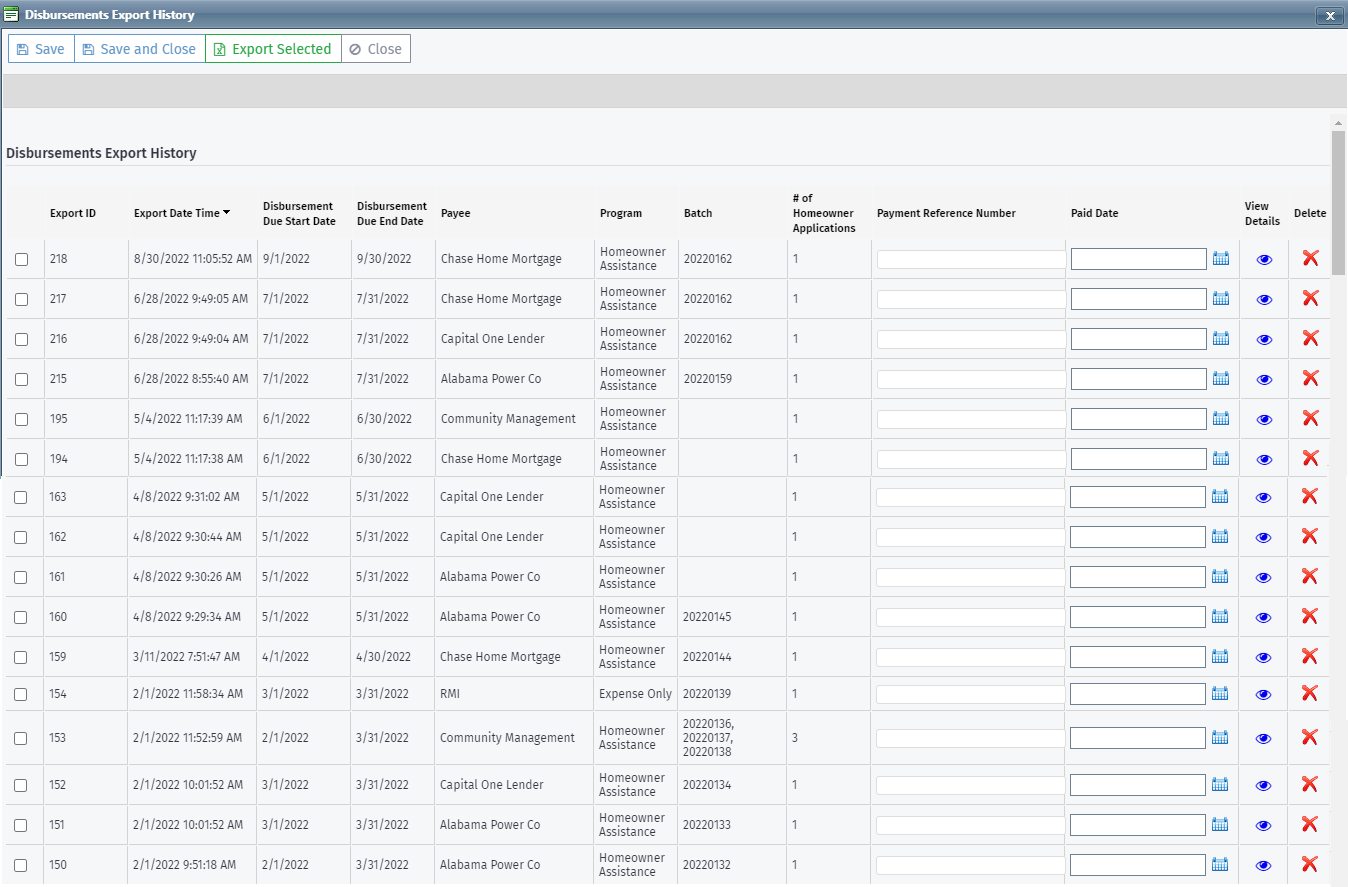Delete export 216 row
1348x887 pixels.
click(x=1310, y=338)
